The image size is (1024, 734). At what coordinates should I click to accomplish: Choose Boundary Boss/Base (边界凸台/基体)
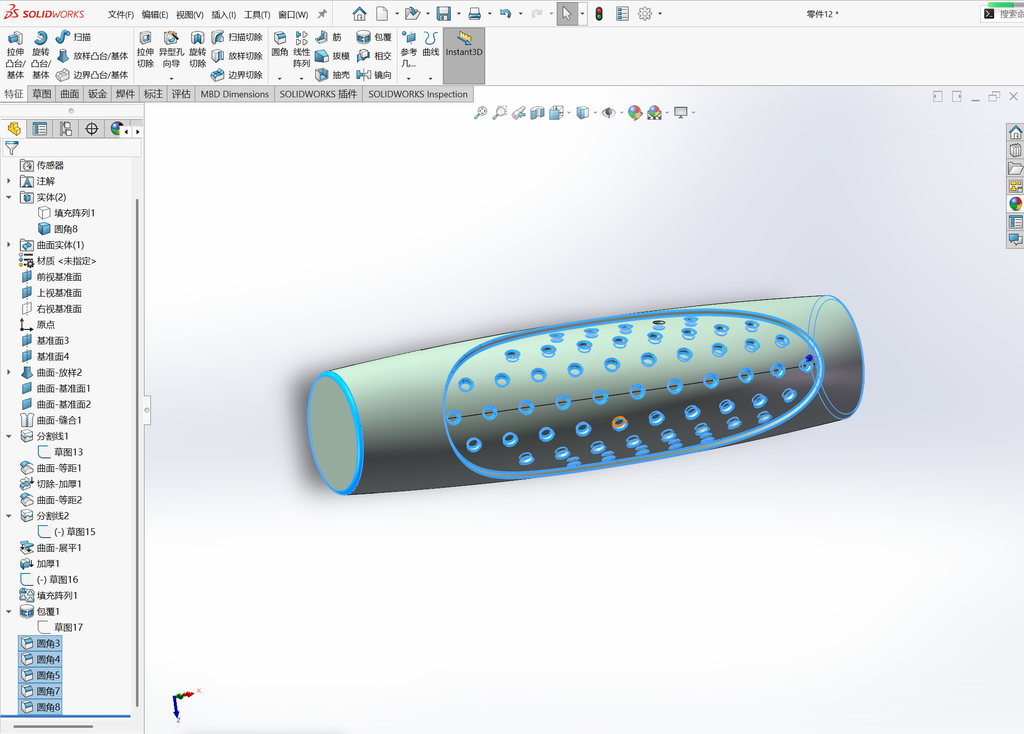click(x=92, y=75)
